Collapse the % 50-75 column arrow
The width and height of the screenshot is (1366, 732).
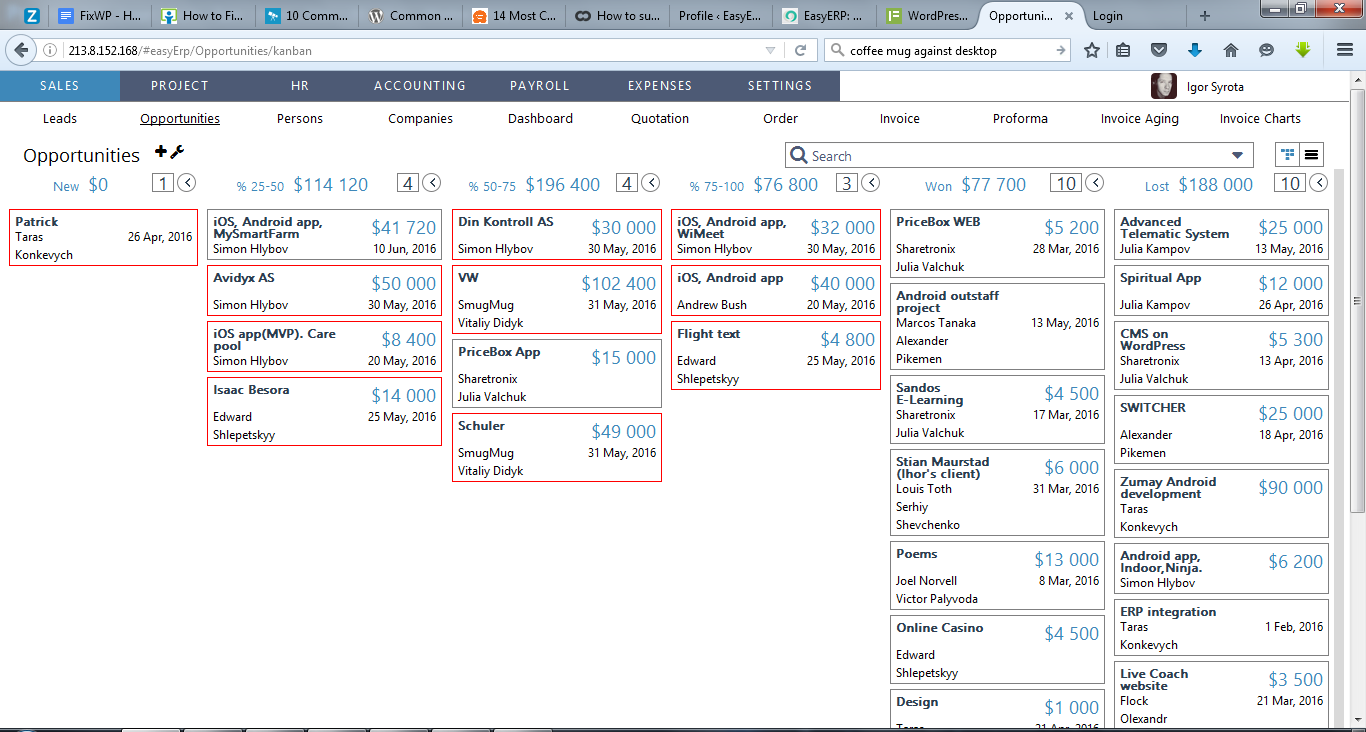pos(650,182)
